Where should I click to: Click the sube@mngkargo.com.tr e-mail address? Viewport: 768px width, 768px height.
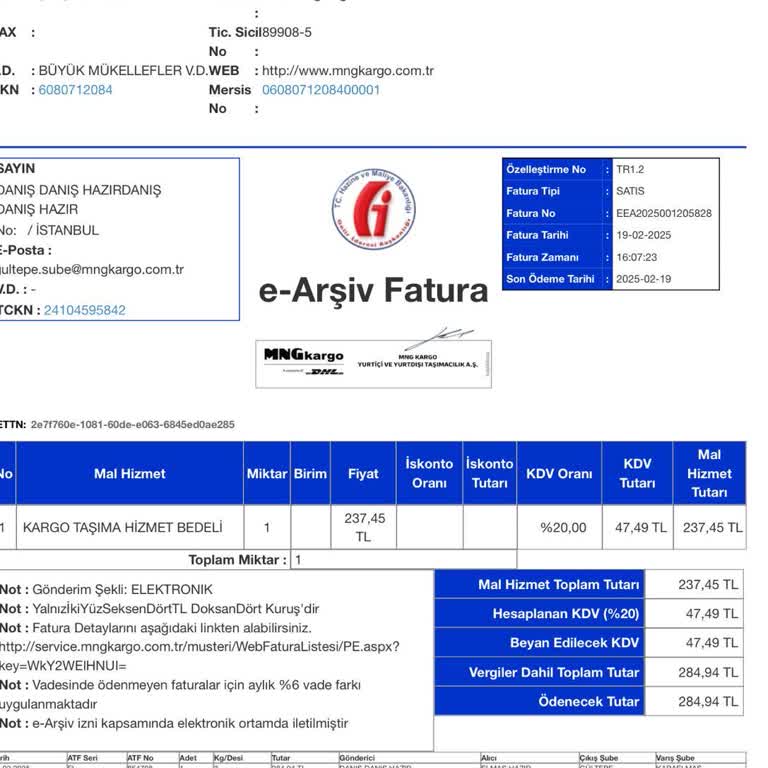click(x=92, y=269)
